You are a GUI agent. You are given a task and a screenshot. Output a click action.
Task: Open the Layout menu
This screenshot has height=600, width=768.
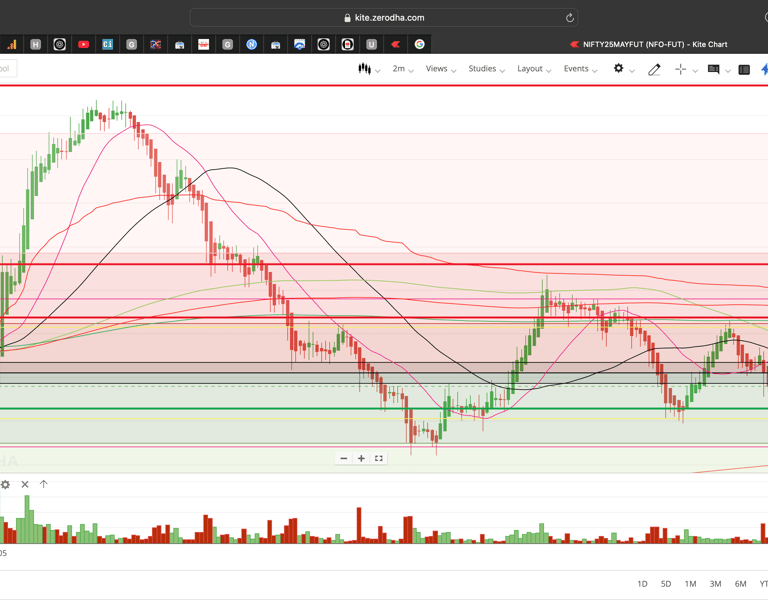534,69
